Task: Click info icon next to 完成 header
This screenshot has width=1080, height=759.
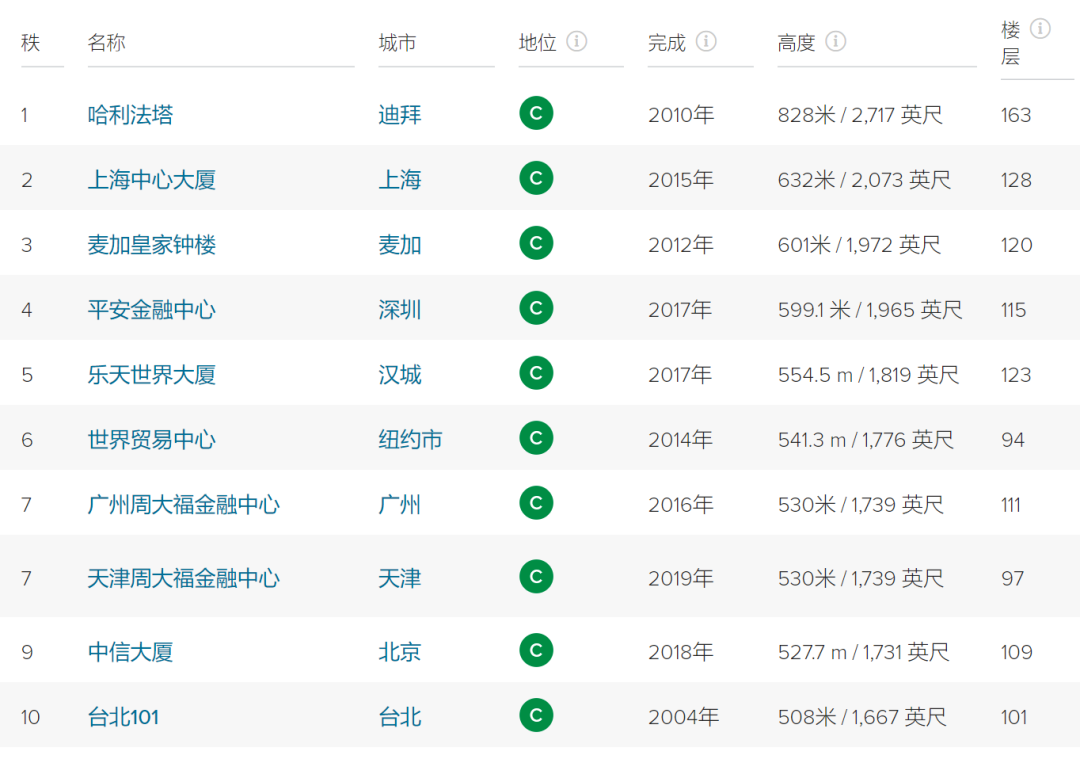Action: 706,41
